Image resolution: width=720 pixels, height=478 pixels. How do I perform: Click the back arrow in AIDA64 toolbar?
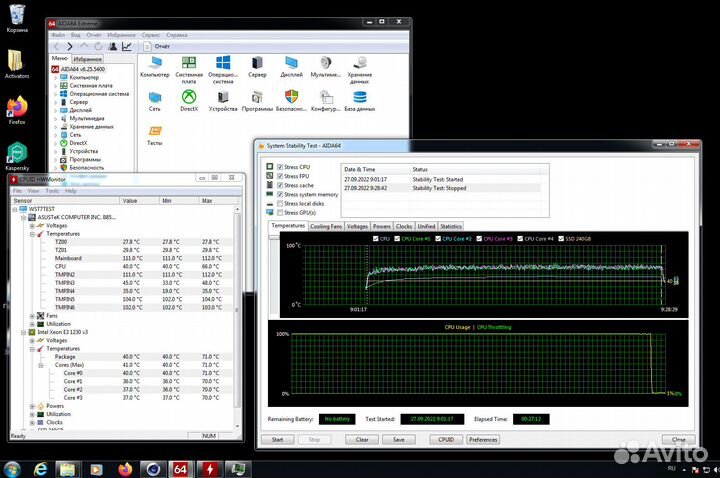pos(56,46)
